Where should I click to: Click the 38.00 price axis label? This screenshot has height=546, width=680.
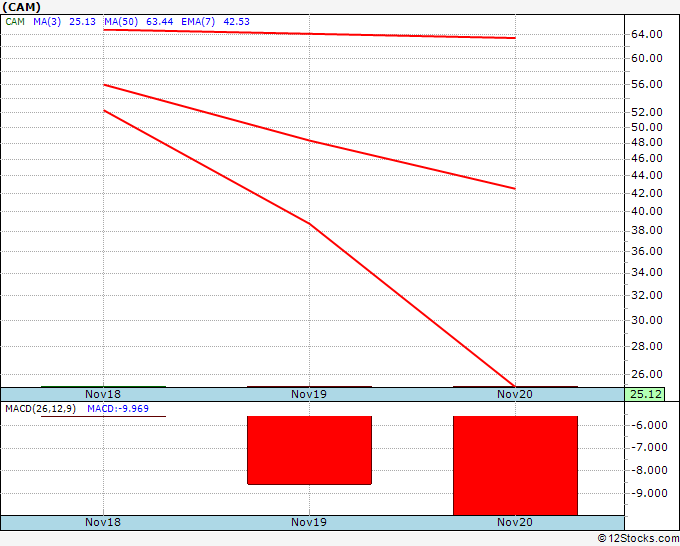647,230
